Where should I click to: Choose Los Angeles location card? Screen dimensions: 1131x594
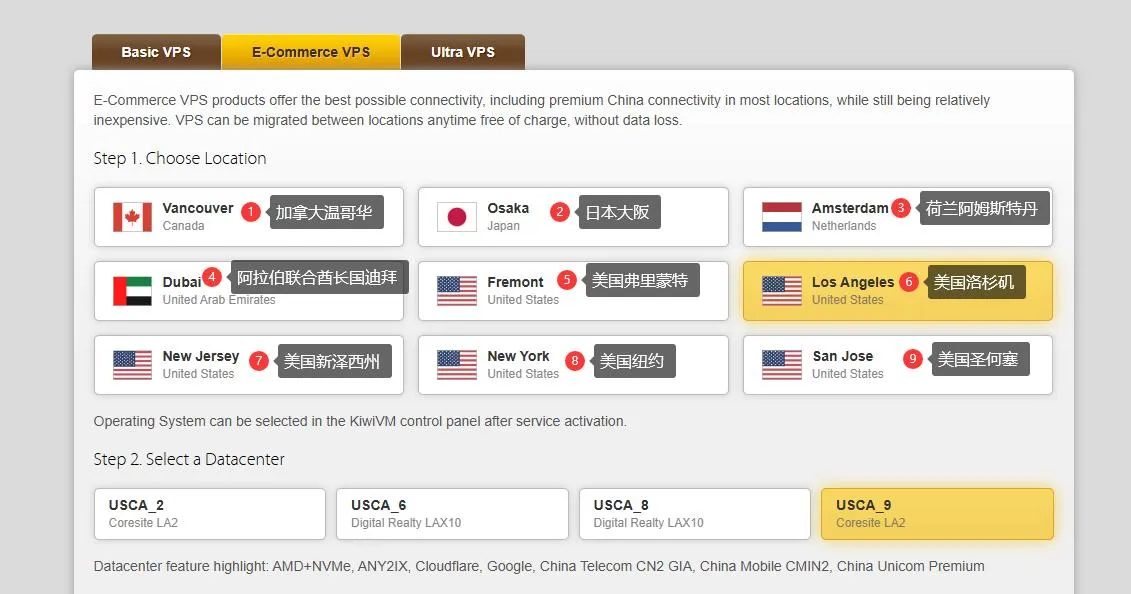pos(898,291)
